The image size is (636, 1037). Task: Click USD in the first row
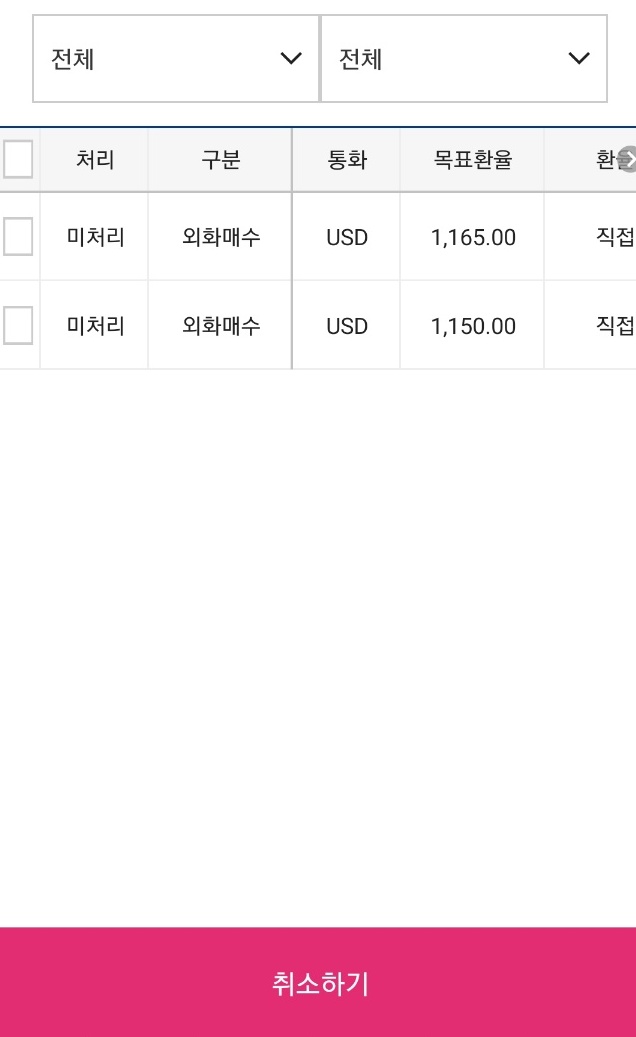[346, 237]
